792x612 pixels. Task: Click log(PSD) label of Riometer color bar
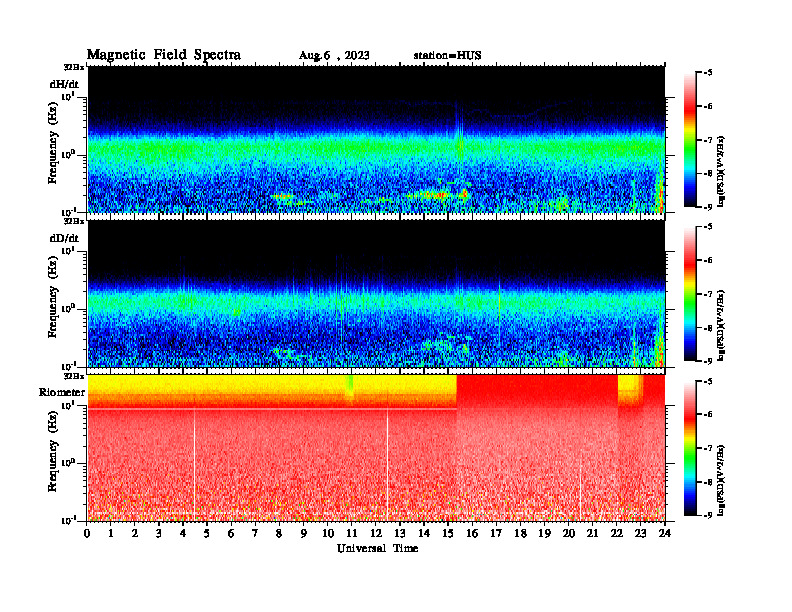click(x=721, y=478)
